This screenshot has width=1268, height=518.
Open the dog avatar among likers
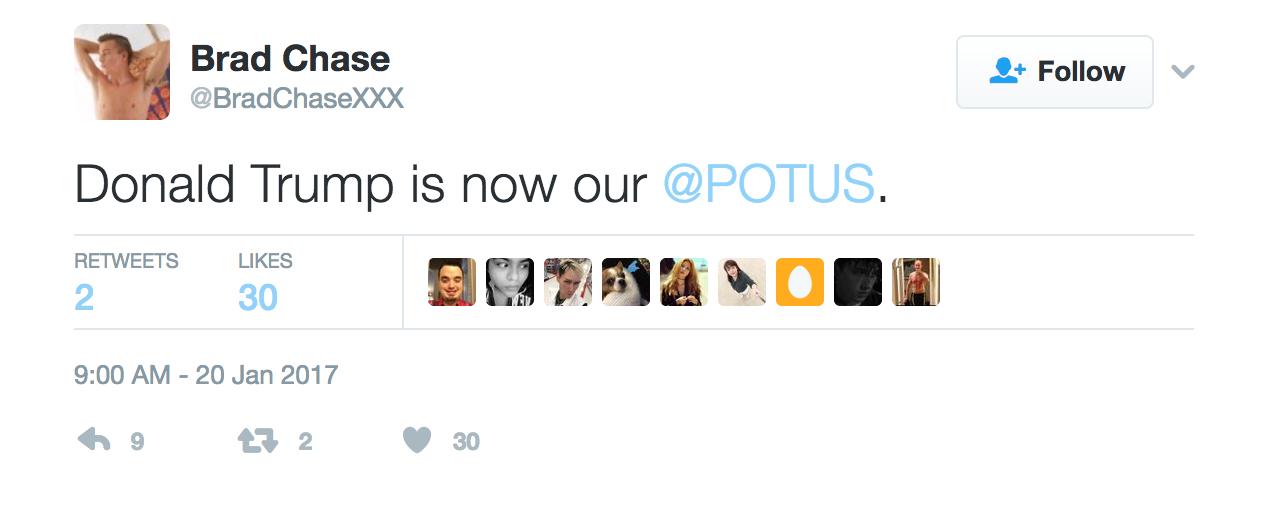click(x=626, y=282)
